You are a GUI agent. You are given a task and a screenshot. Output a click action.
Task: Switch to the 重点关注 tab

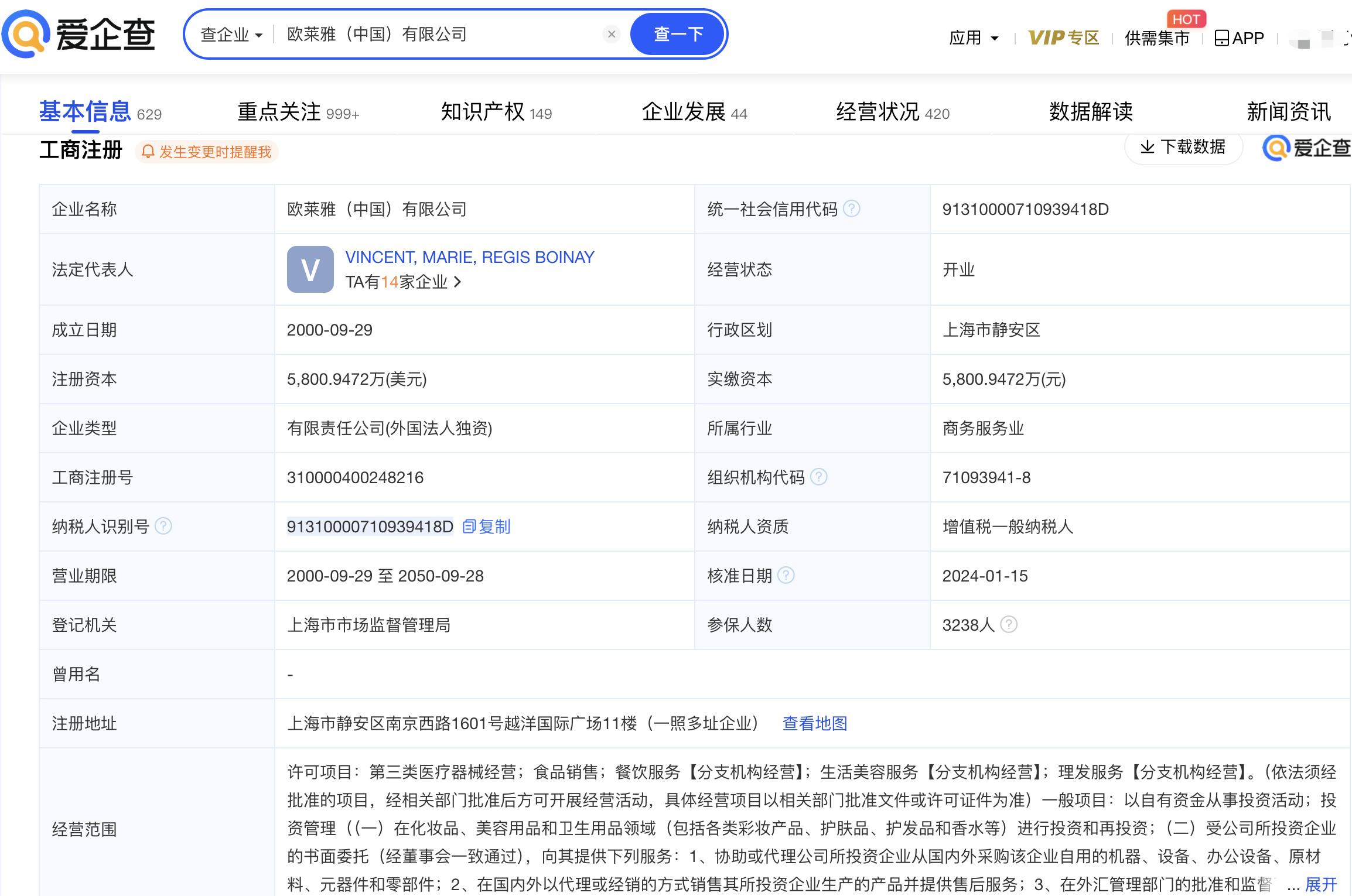tap(298, 111)
